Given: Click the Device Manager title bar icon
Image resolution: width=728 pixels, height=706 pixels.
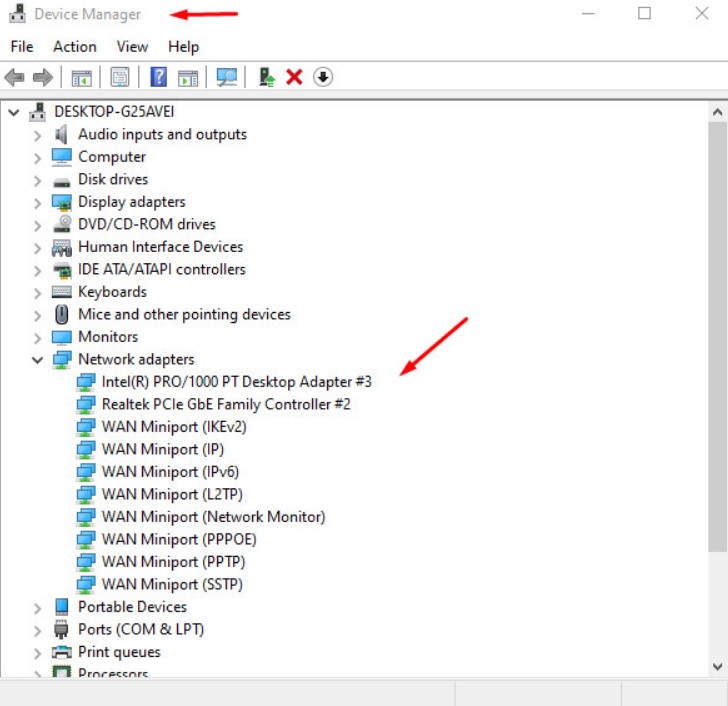Looking at the screenshot, I should pyautogui.click(x=18, y=13).
